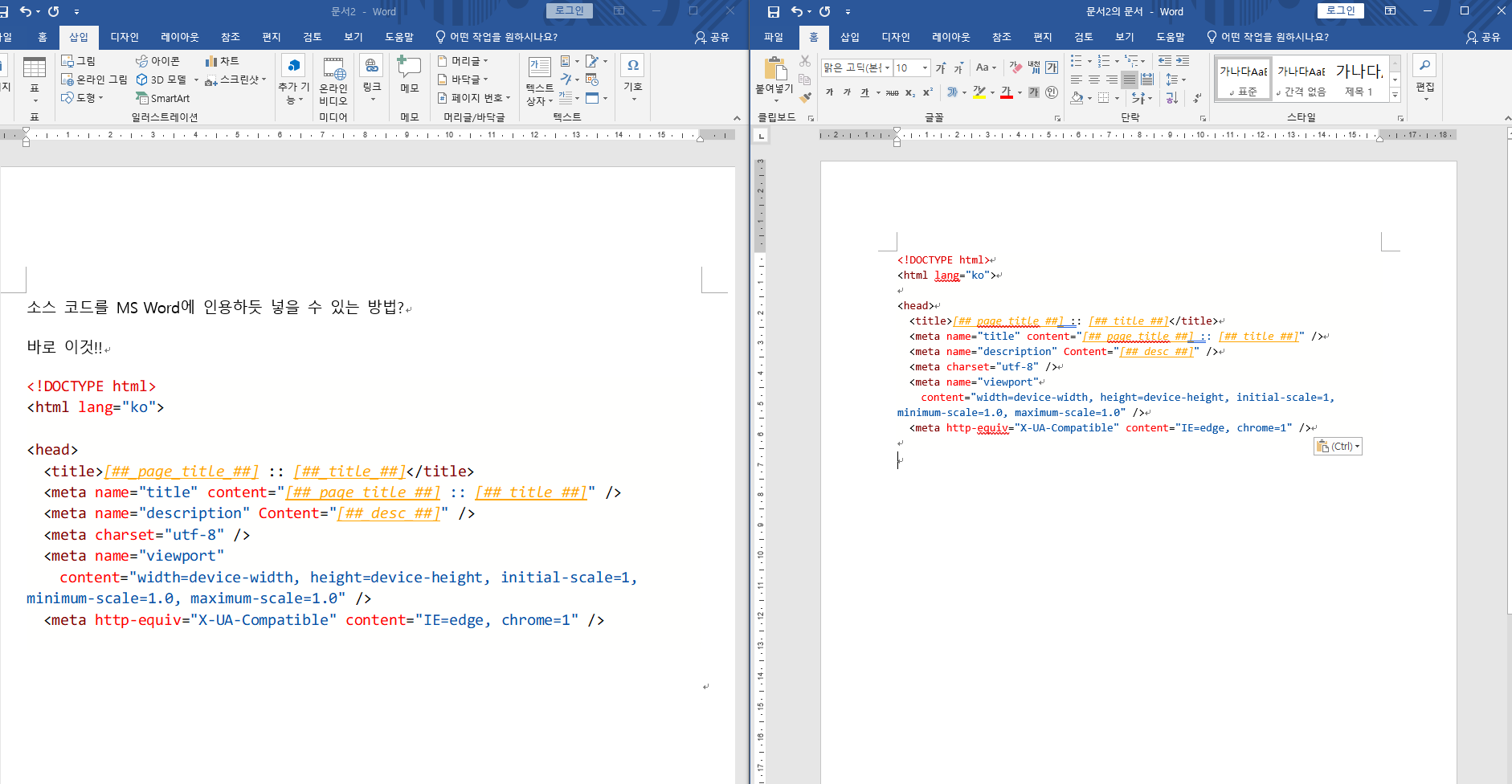
Task: Open paste options (Ctrl) dropdown
Action: click(x=1338, y=447)
